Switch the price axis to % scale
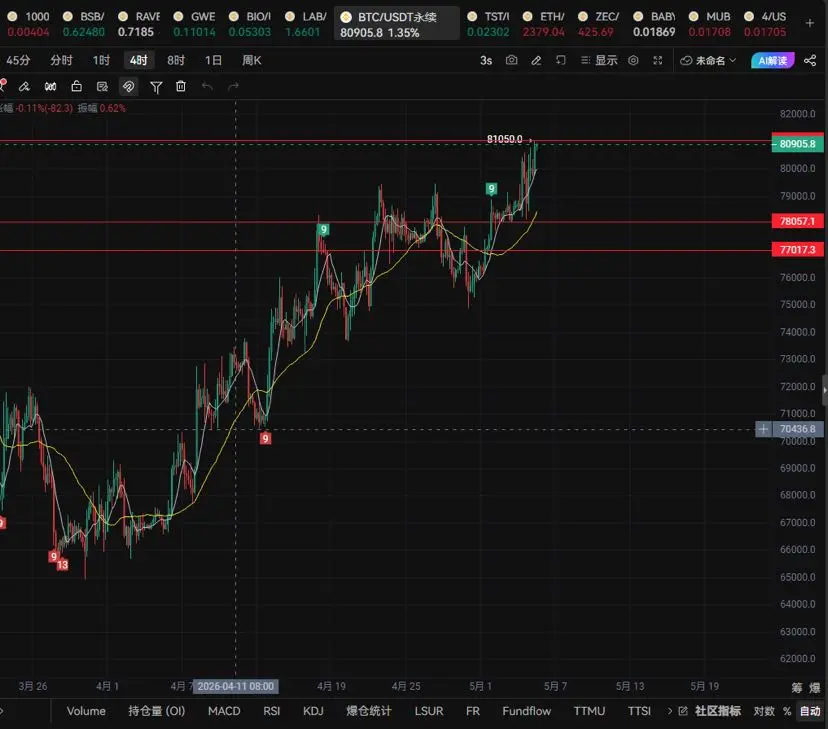 787,711
